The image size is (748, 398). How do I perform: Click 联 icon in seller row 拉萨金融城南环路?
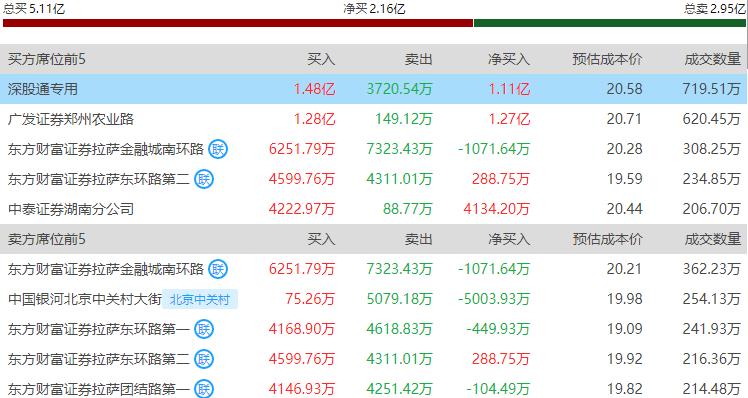218,269
